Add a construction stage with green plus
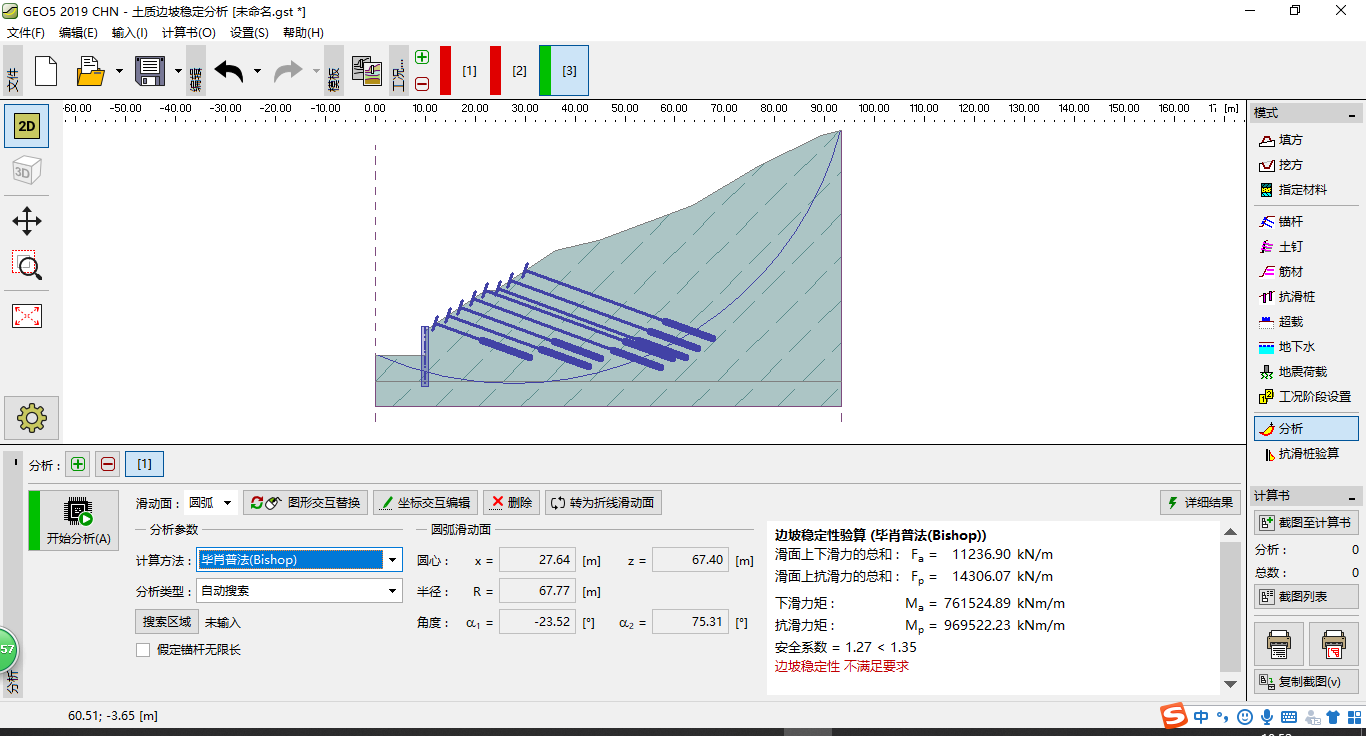This screenshot has height=736, width=1366. (422, 57)
